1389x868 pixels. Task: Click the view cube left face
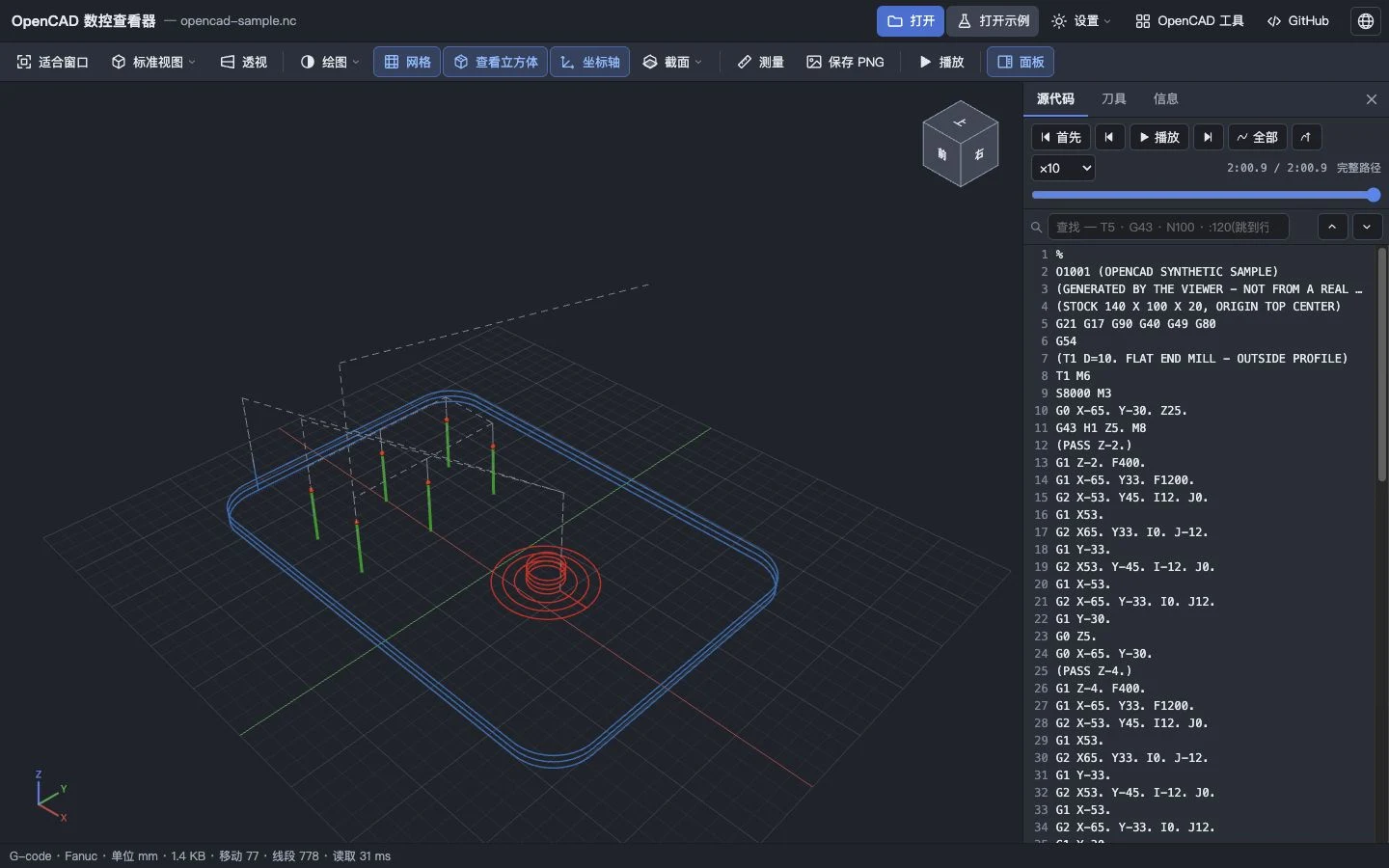pyautogui.click(x=941, y=154)
